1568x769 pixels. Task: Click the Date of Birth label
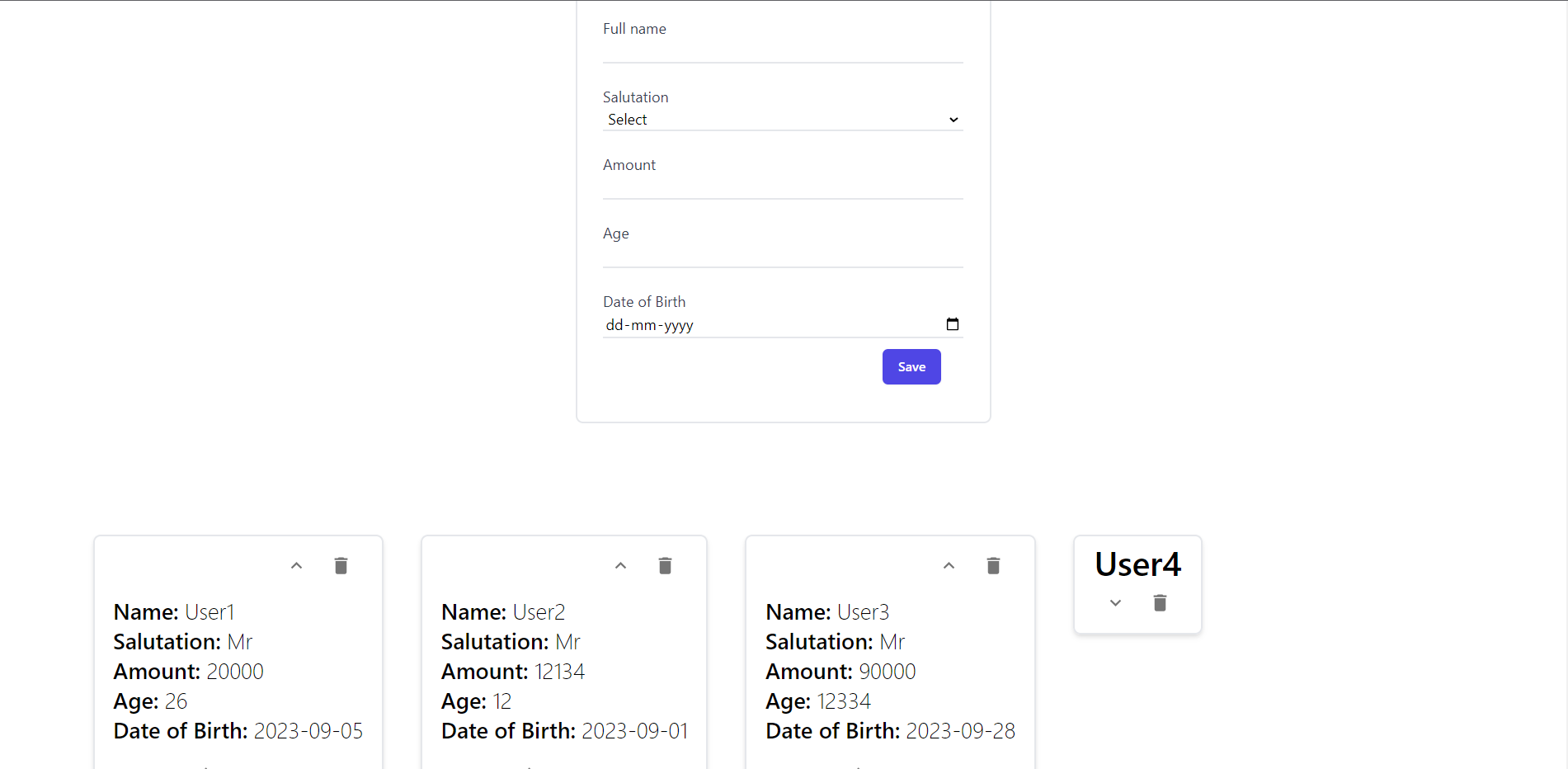(x=644, y=302)
